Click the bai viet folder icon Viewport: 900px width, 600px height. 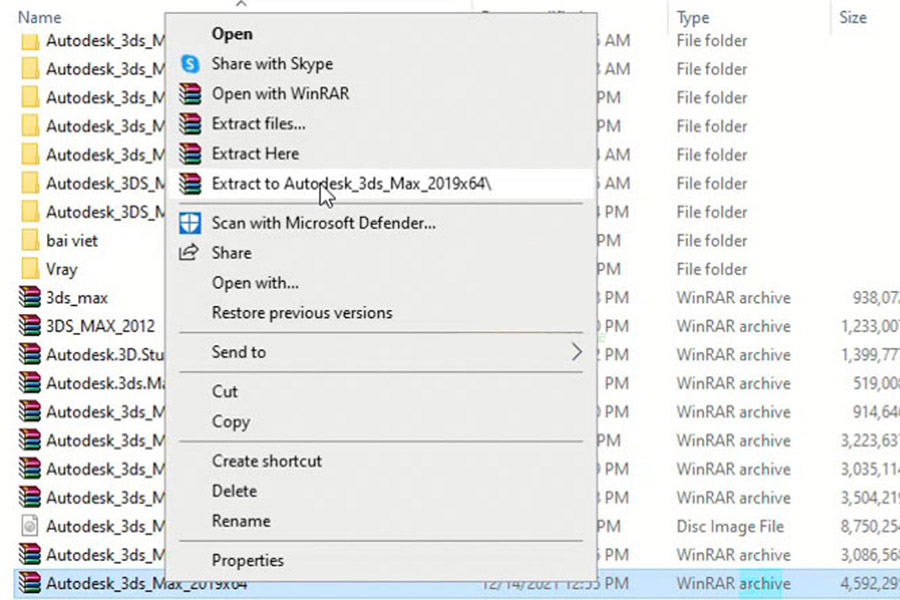tap(29, 240)
